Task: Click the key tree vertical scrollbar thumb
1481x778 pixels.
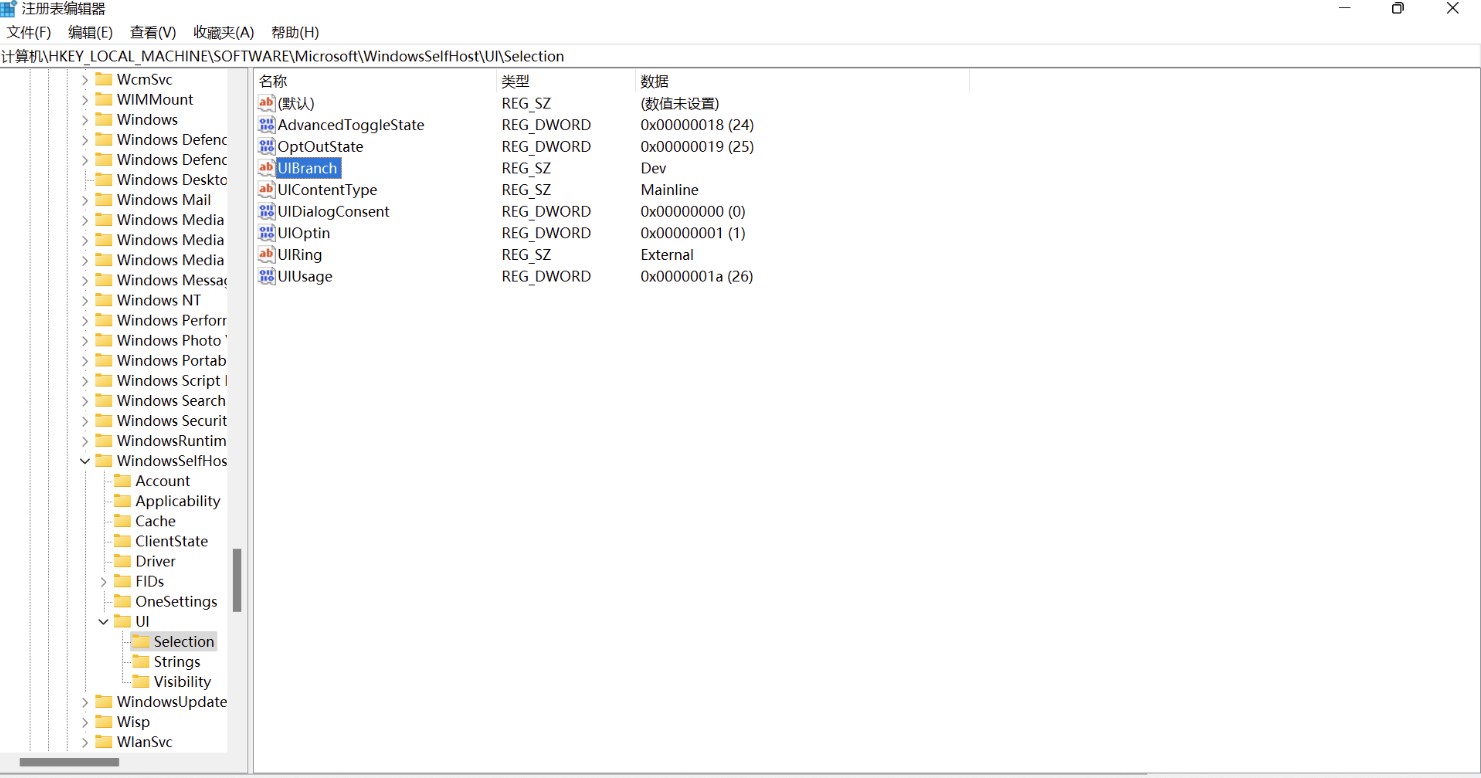Action: point(237,580)
